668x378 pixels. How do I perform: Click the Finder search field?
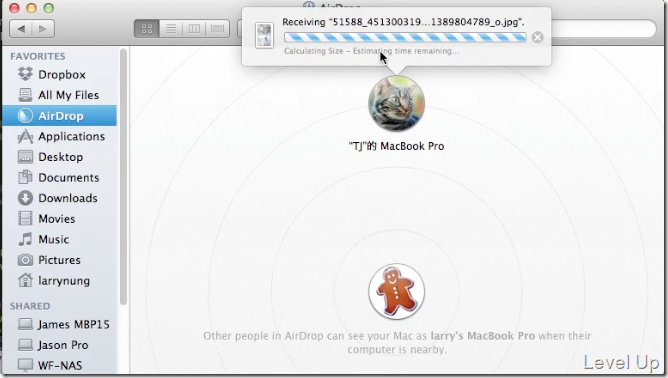click(603, 29)
